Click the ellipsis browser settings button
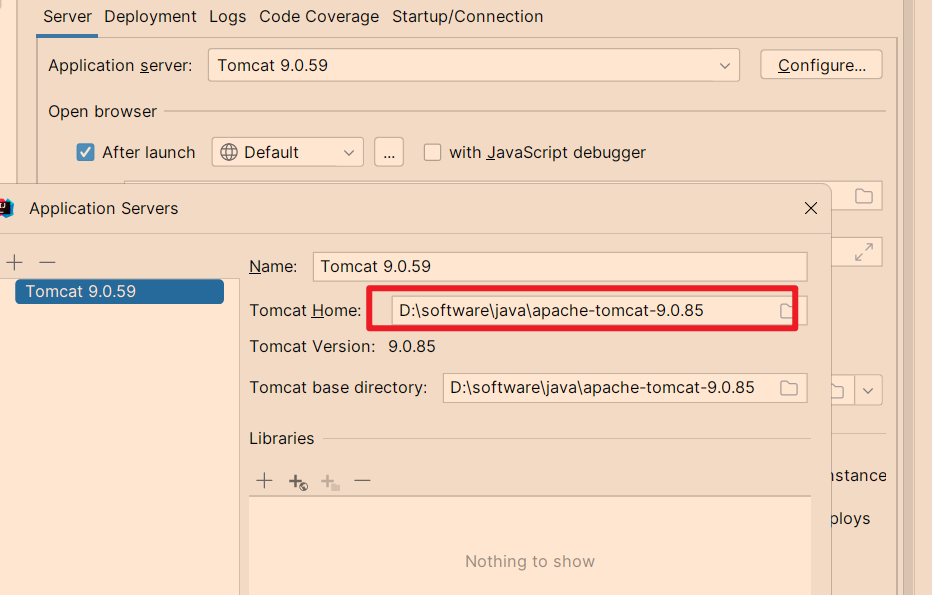 click(x=389, y=152)
